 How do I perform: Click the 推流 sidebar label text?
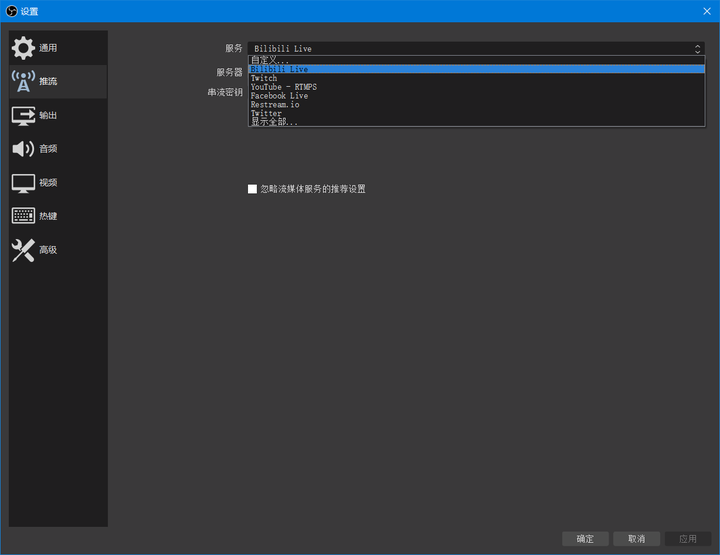pyautogui.click(x=48, y=81)
